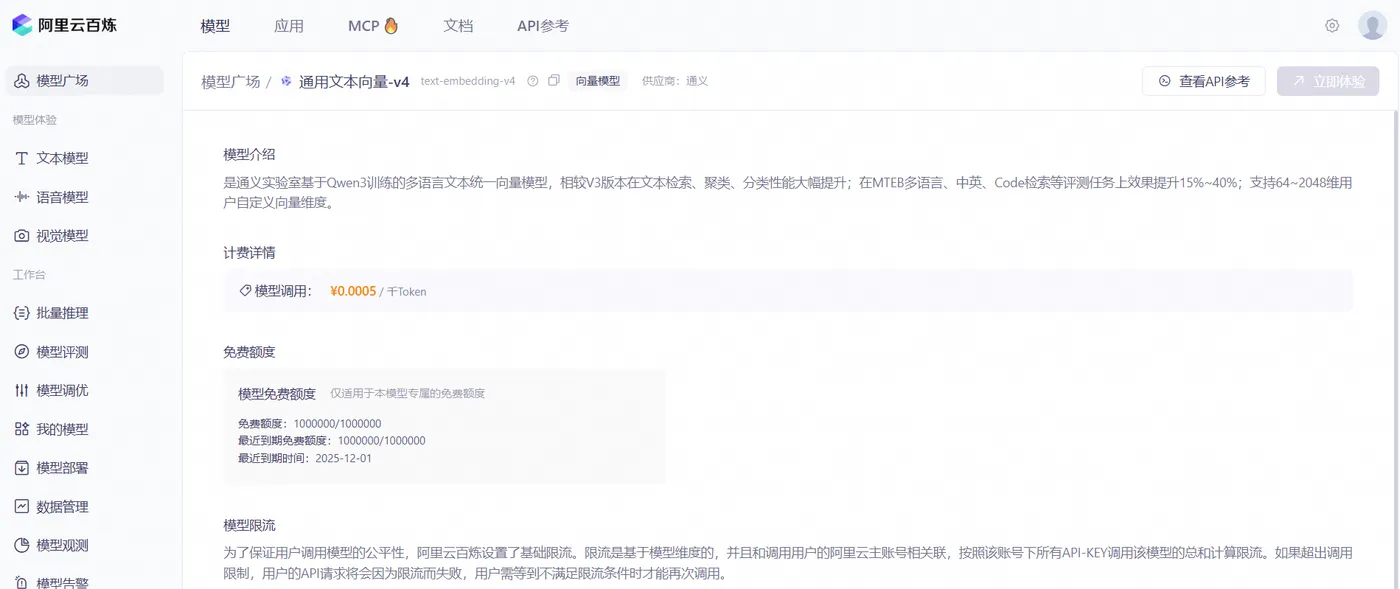
Task: Click the 模型告警 icon at sidebar bottom
Action: click(x=22, y=582)
